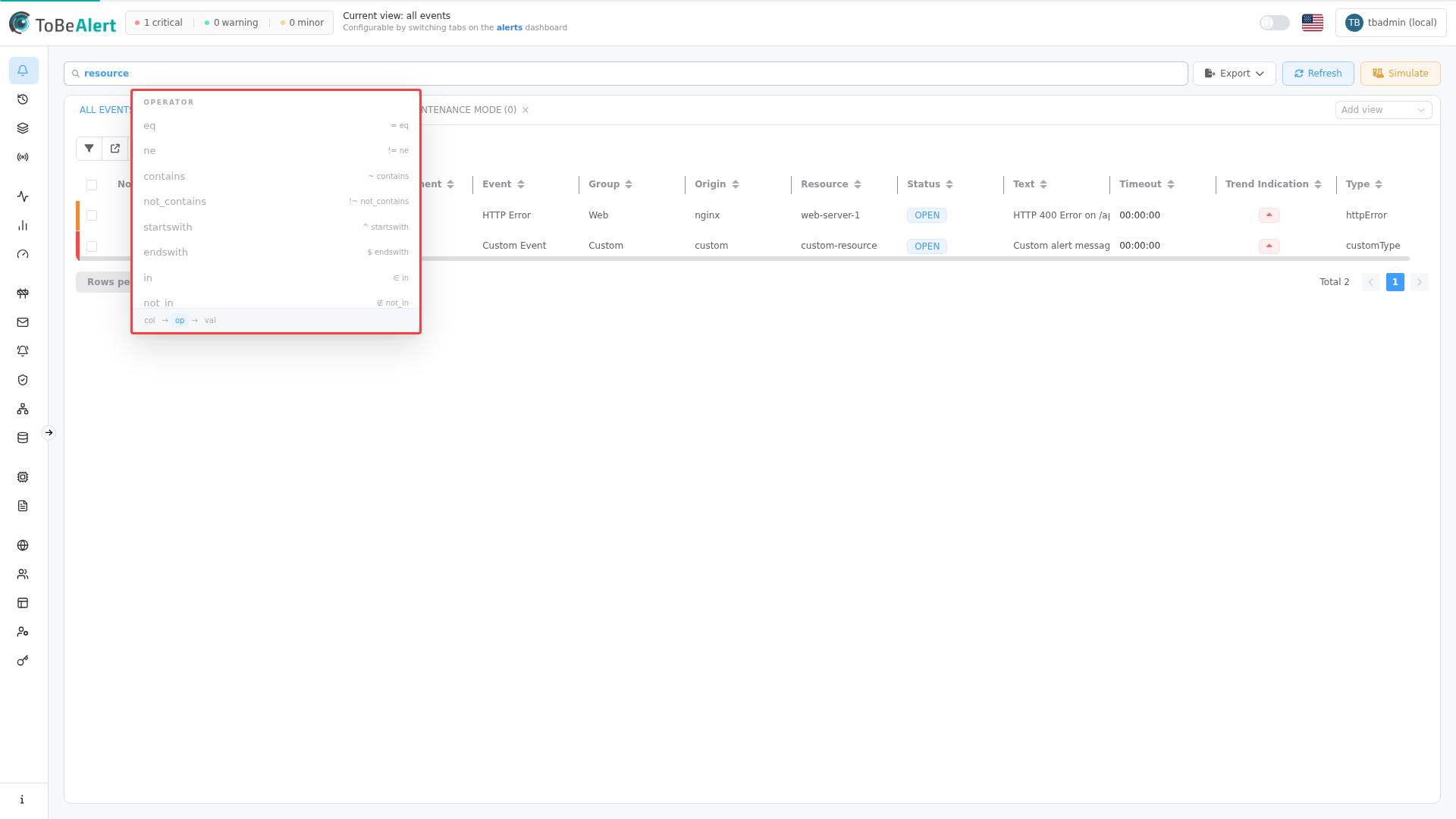Close the Maintenance Mode tab
The width and height of the screenshot is (1456, 819).
[x=526, y=110]
